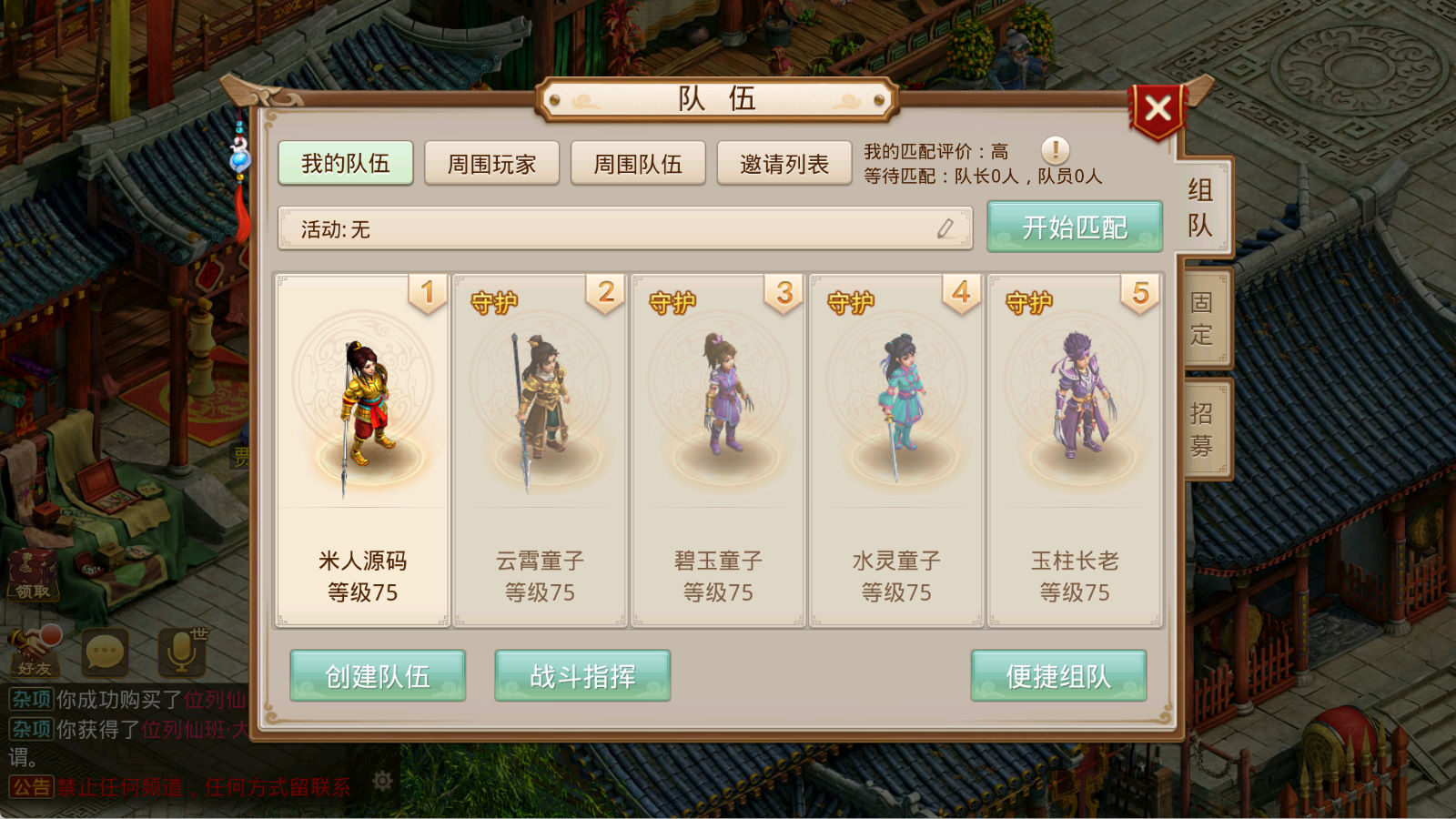Select team member card 云霄童子
This screenshot has height=819, width=1456.
[541, 450]
